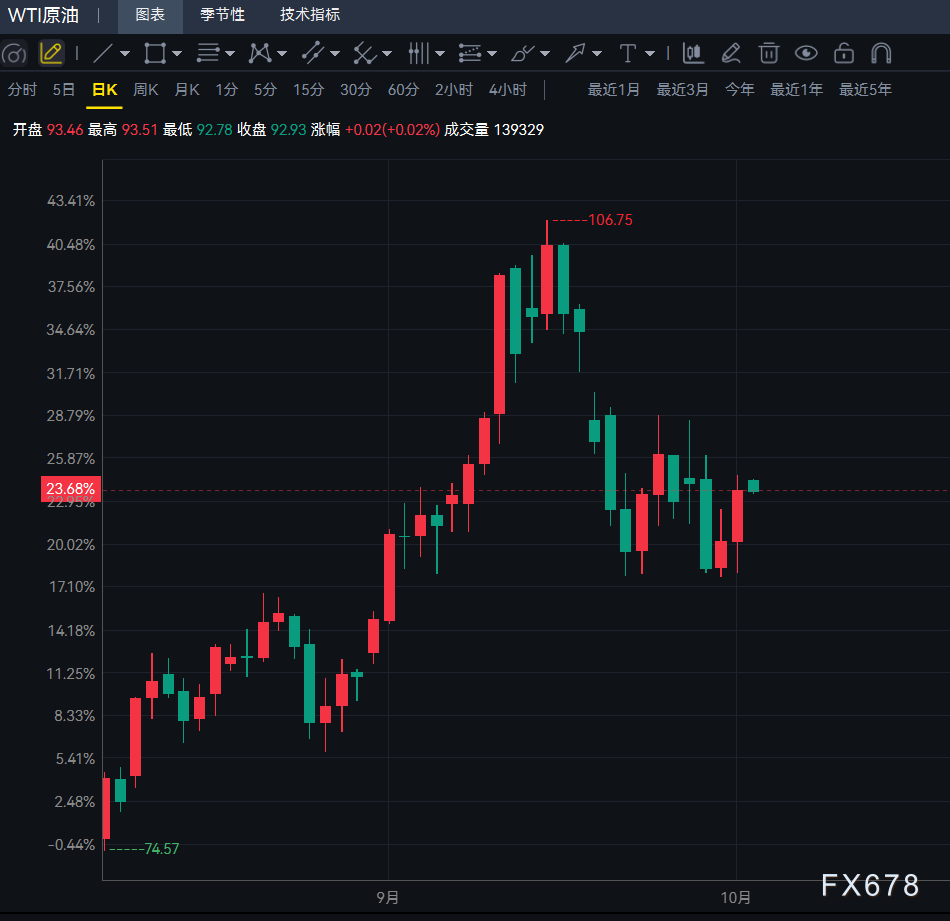950x921 pixels.
Task: Select the rectangle shape tool
Action: [154, 53]
